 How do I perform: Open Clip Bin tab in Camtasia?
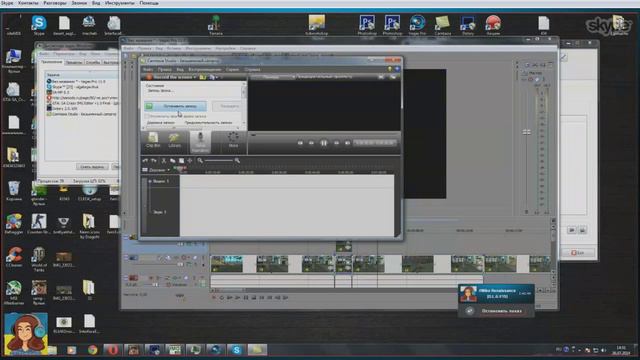point(153,140)
